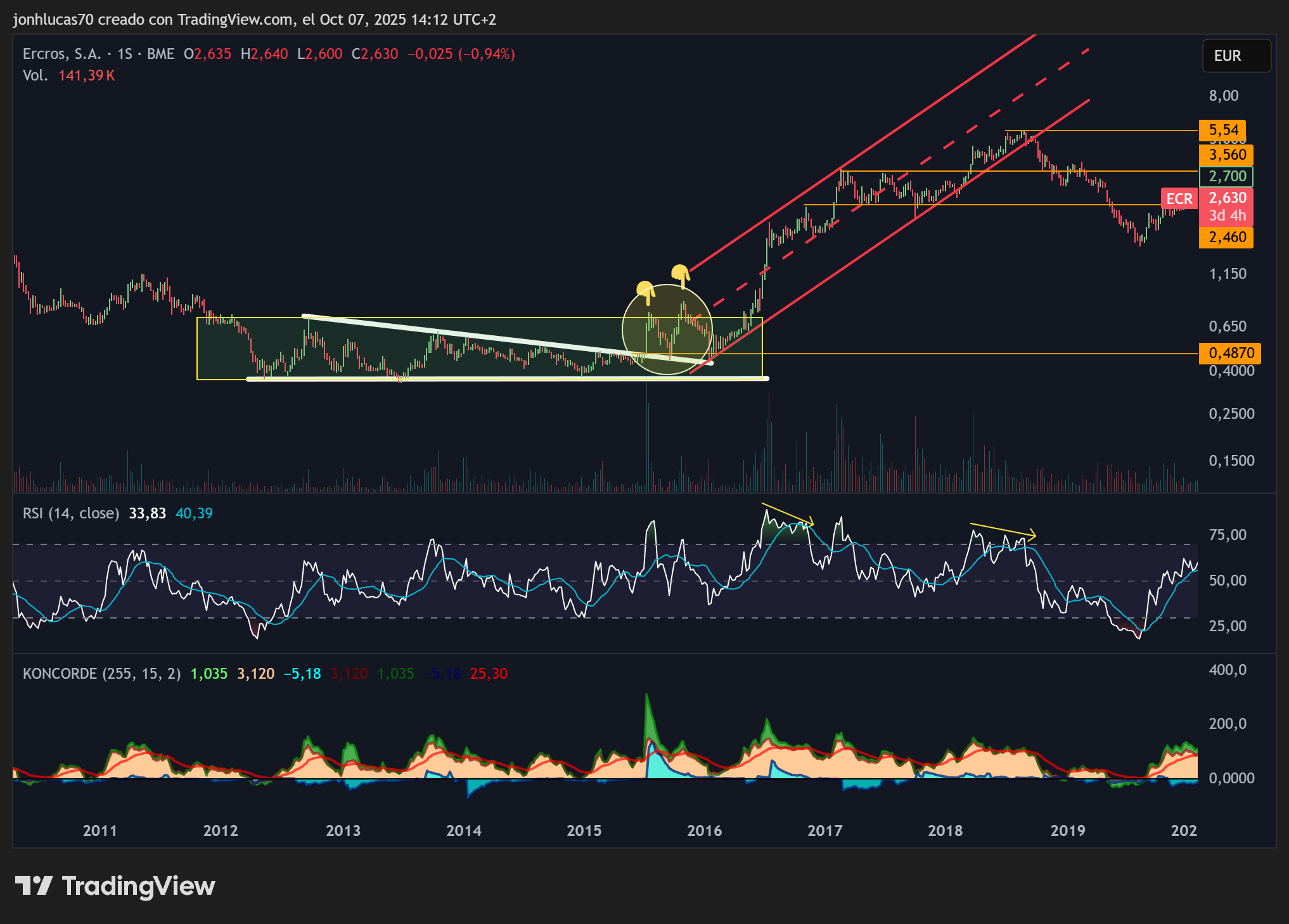Click the change value −0,025 (−0,94%)
Screen dimensions: 1289x924
[461, 54]
